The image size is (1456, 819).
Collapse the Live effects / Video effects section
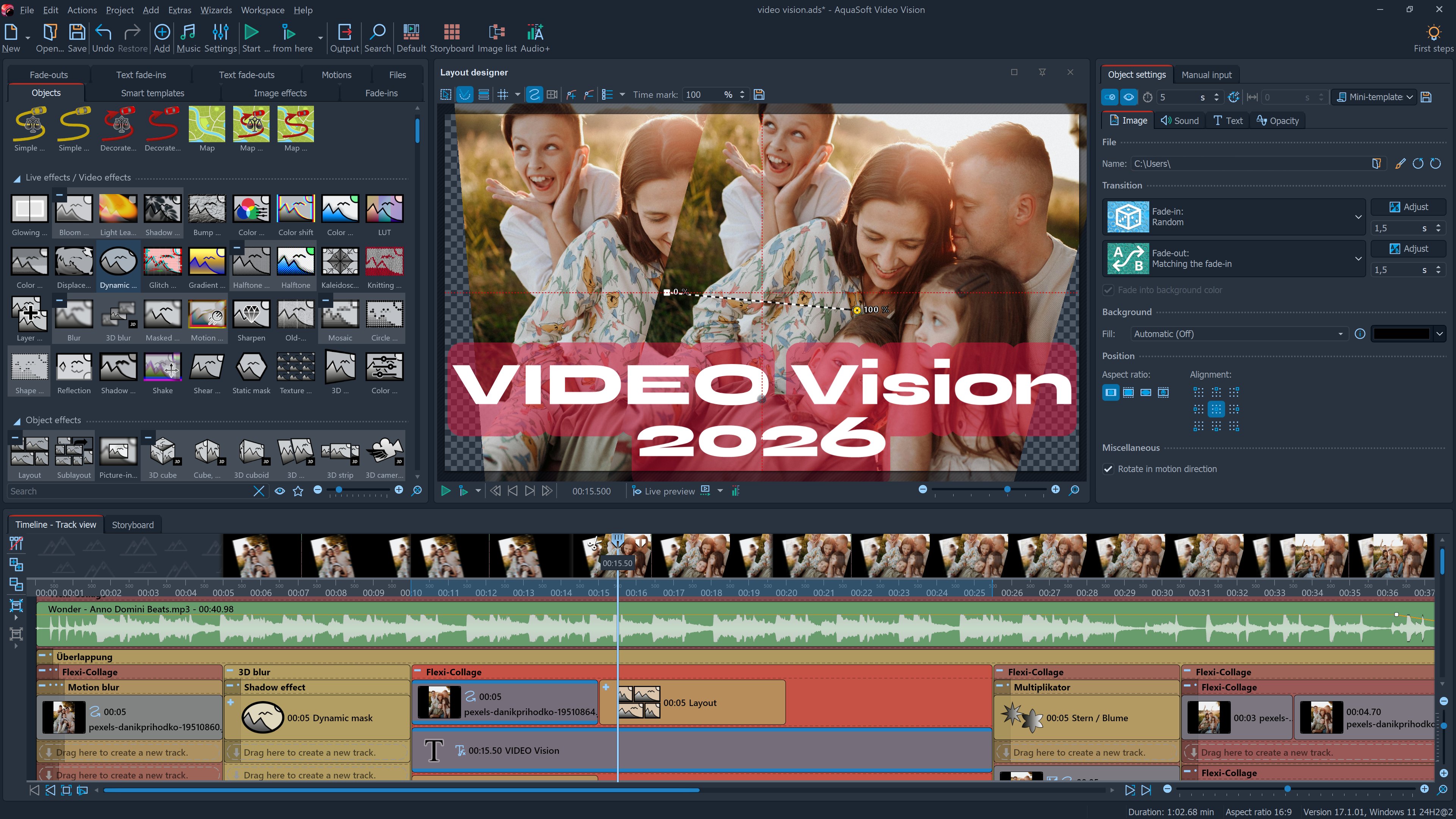pos(17,178)
